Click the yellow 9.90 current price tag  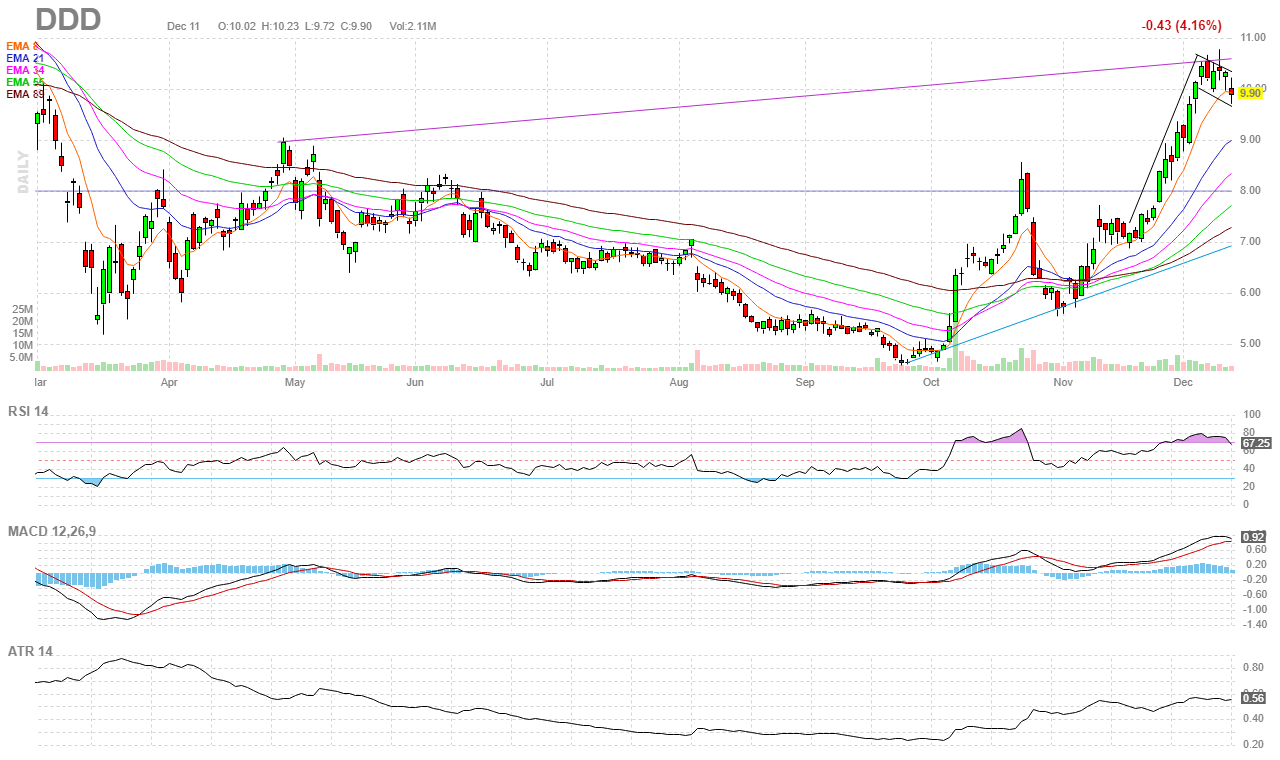pos(1250,93)
